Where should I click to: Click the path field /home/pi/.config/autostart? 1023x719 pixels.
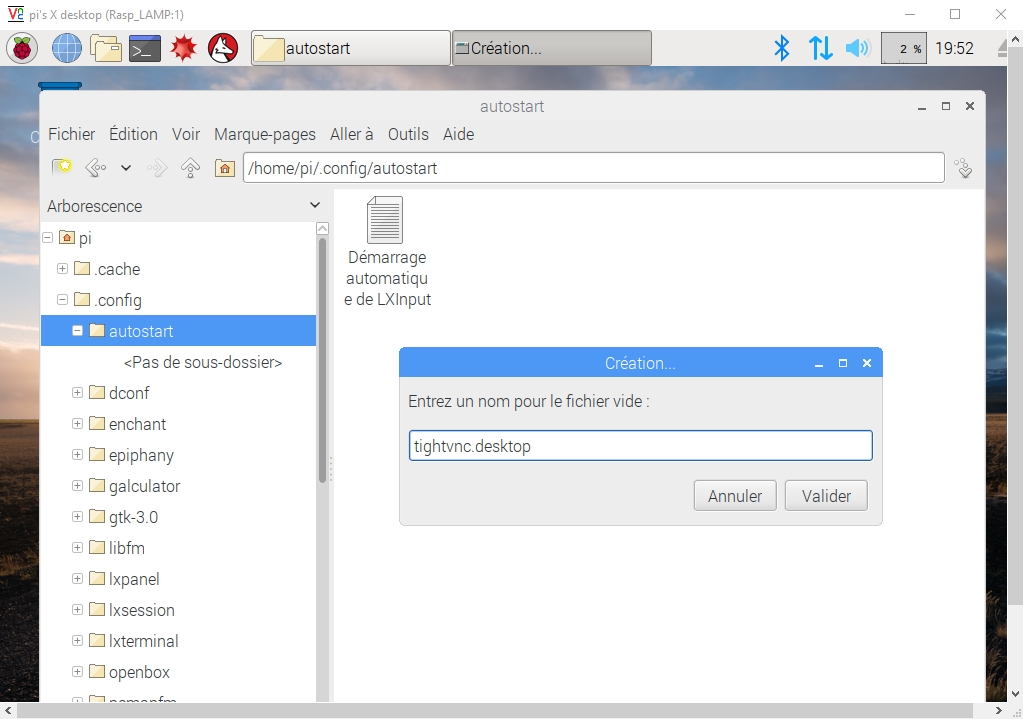click(x=594, y=168)
